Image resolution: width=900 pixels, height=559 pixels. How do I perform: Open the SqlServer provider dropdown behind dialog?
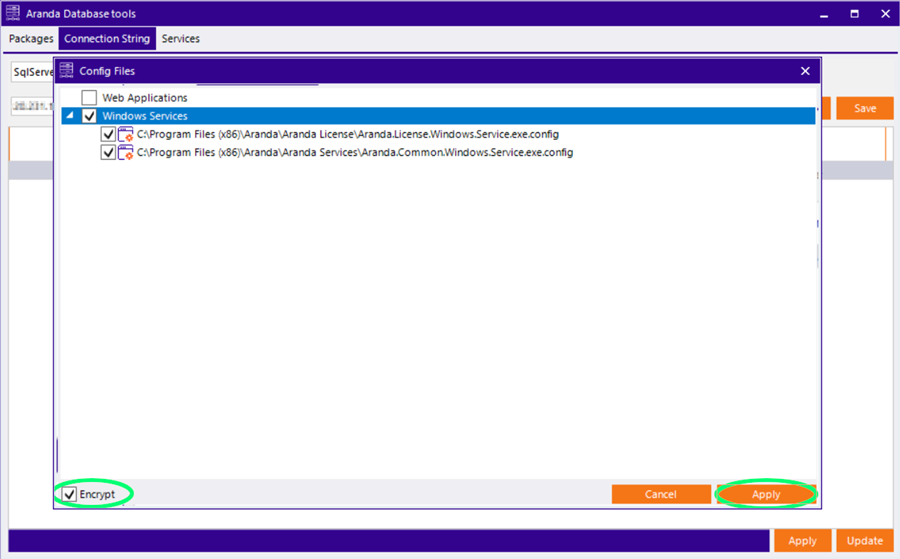tap(33, 72)
